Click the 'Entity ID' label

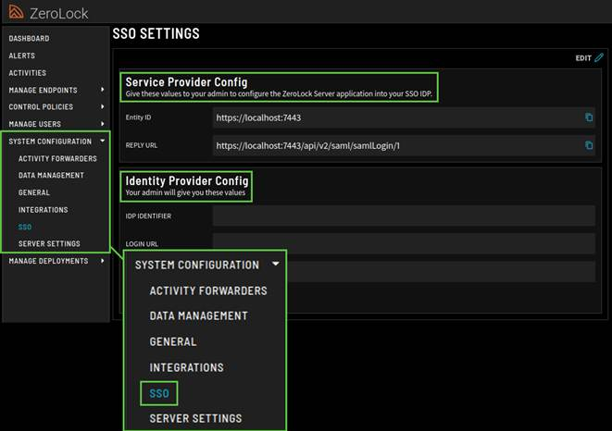click(x=138, y=117)
